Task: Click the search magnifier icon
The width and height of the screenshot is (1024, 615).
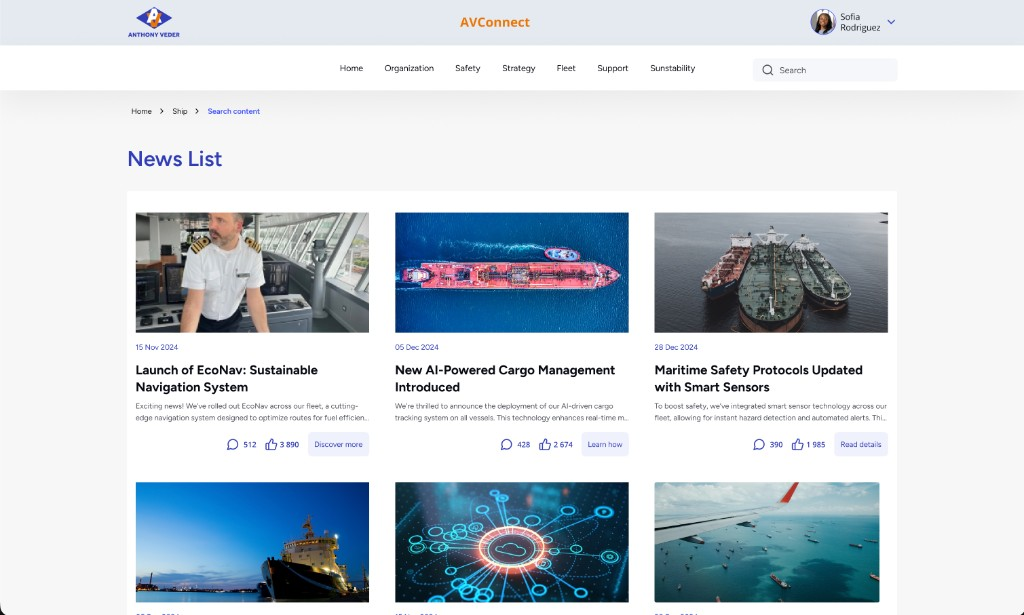Action: [767, 70]
